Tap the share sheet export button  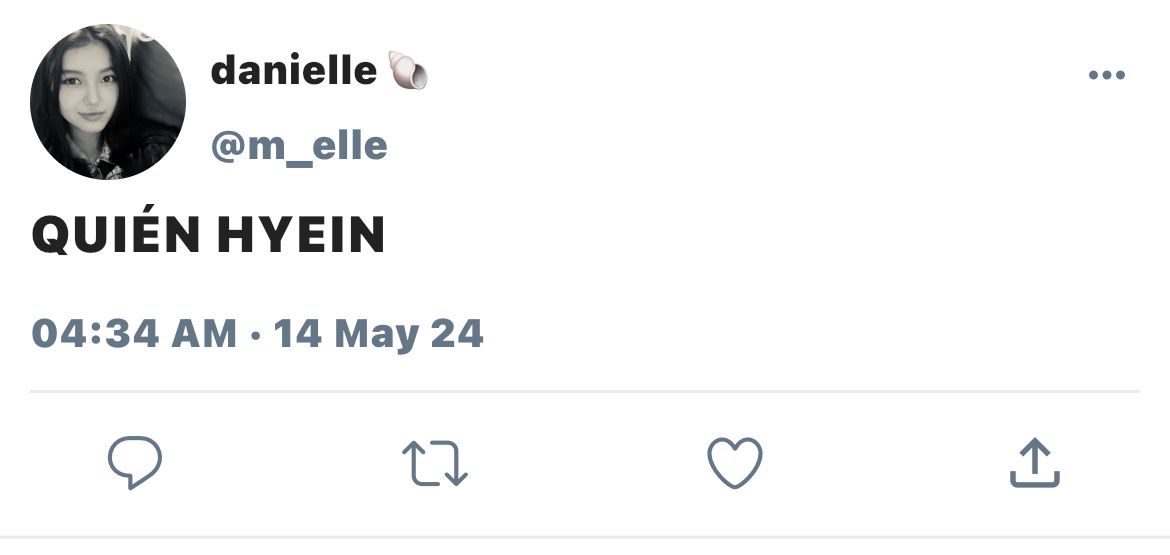click(x=1035, y=463)
